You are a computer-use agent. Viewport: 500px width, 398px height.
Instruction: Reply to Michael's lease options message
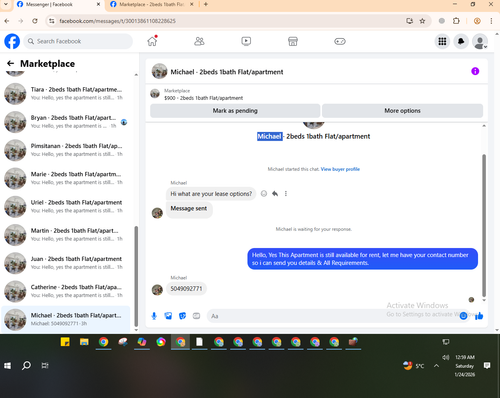point(275,194)
